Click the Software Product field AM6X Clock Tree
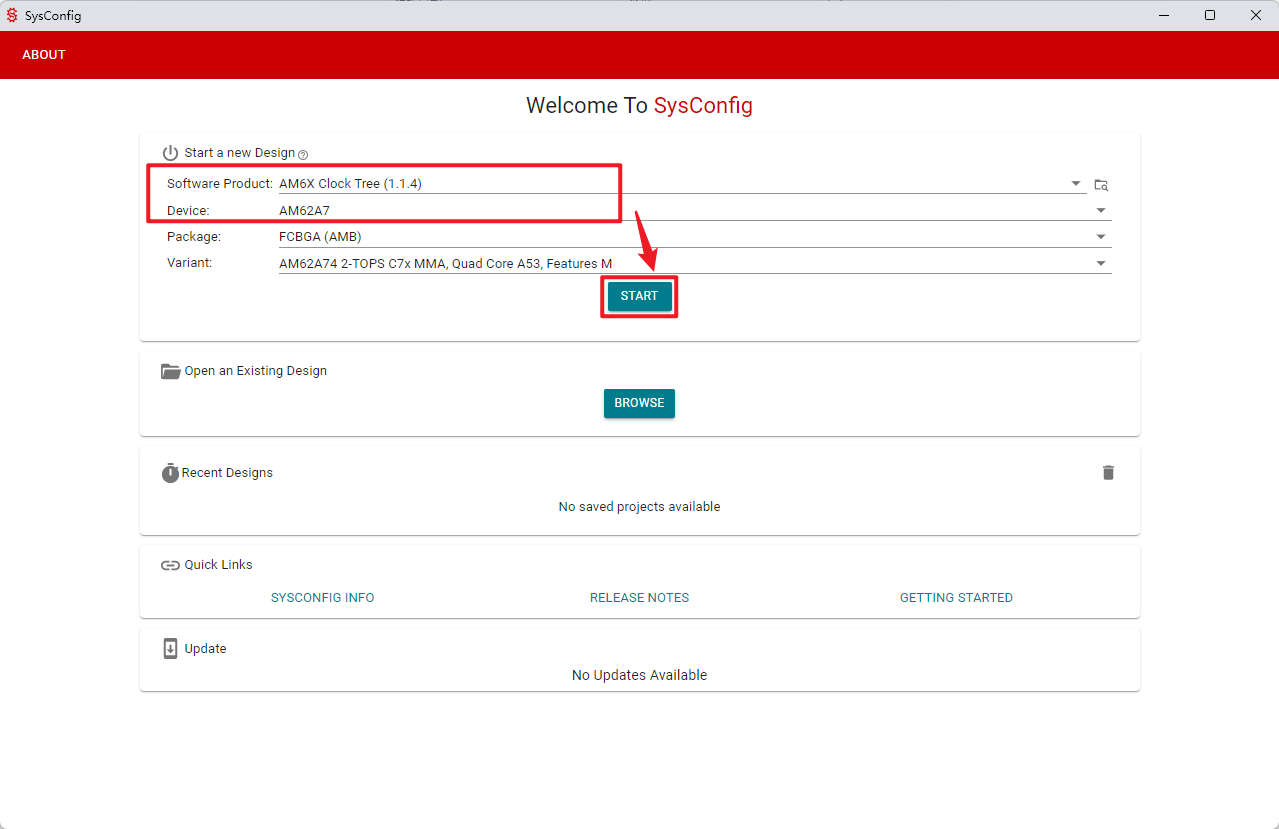This screenshot has height=829, width=1279. coord(682,183)
